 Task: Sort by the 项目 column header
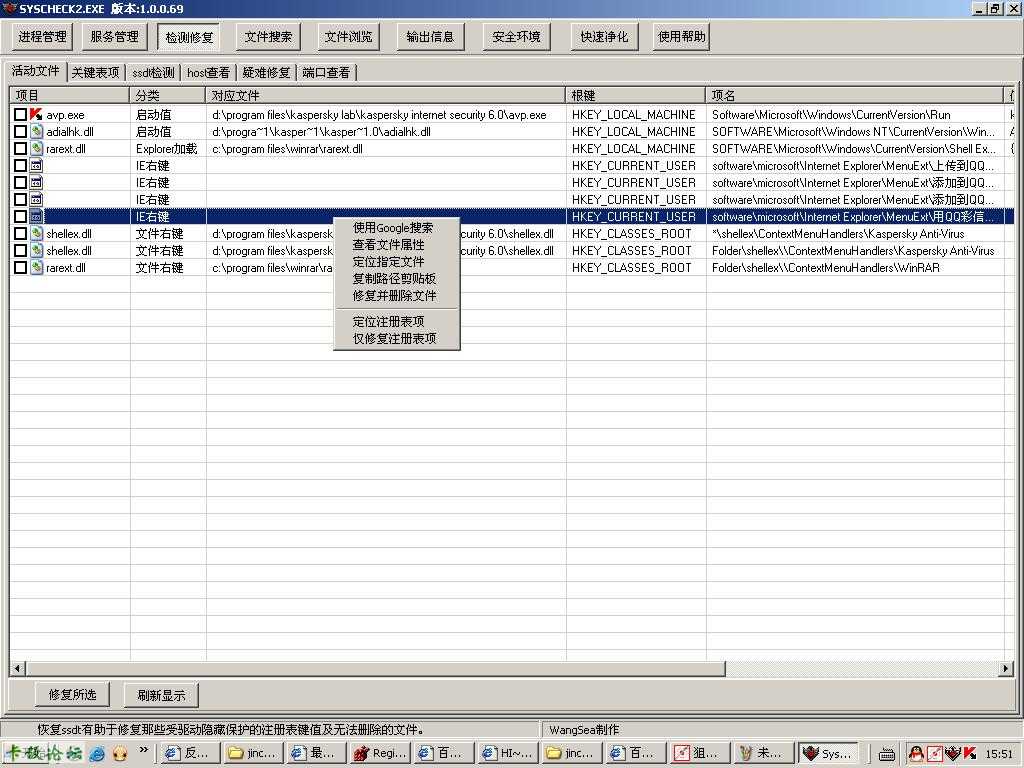[x=70, y=95]
